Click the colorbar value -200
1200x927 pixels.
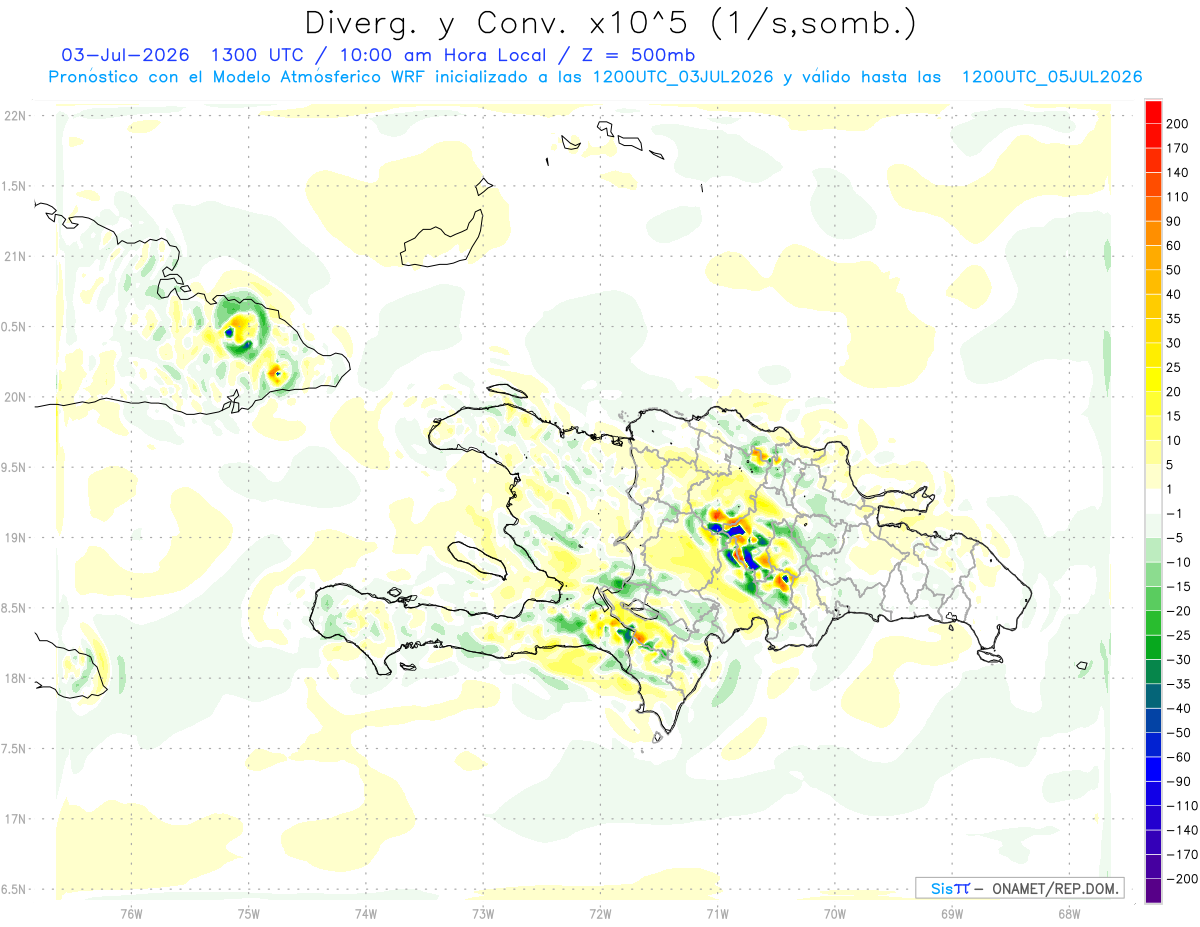point(1180,878)
